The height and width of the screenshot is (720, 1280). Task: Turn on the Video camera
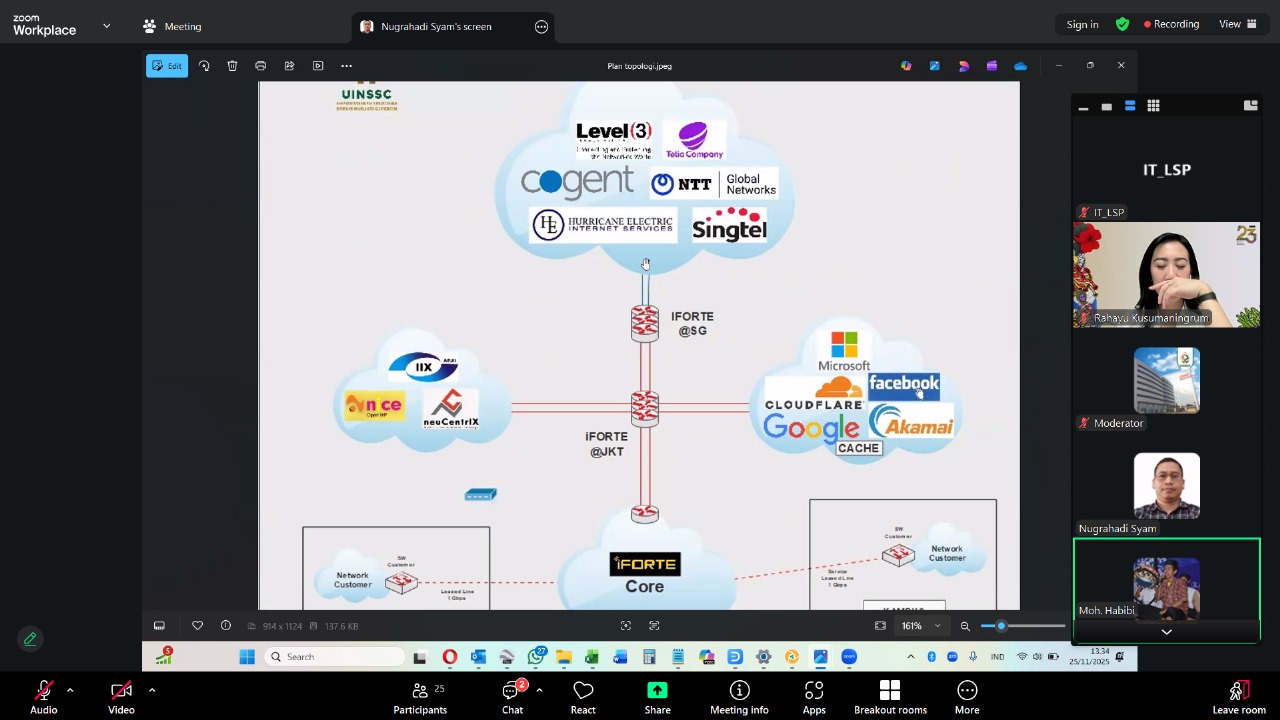click(121, 697)
